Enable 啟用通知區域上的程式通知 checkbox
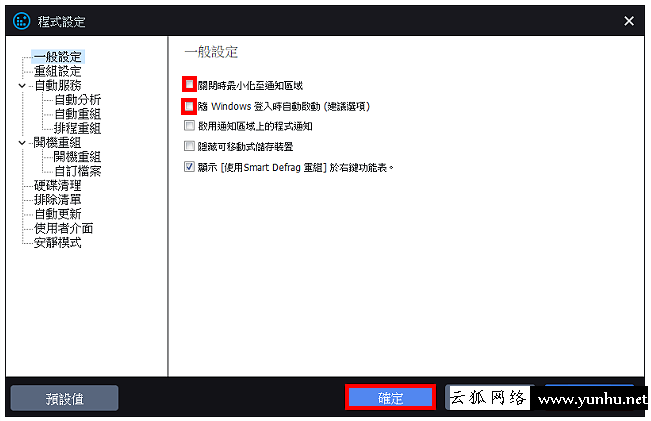 tap(189, 126)
